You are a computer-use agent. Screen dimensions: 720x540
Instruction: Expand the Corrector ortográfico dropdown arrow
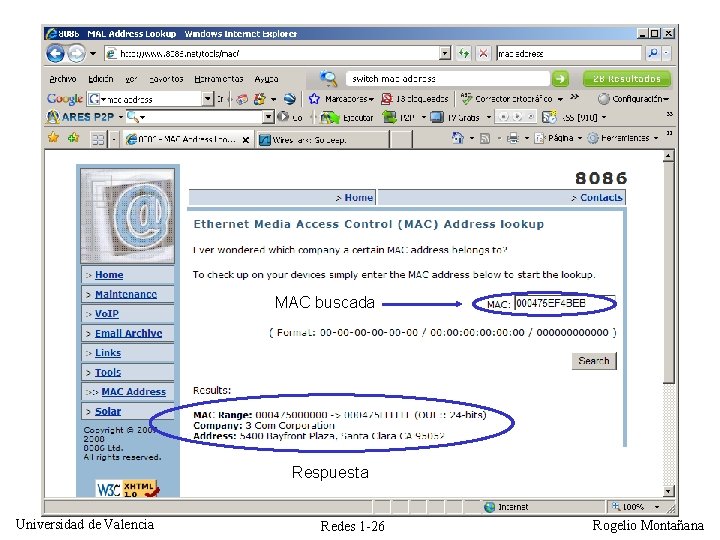coord(560,99)
